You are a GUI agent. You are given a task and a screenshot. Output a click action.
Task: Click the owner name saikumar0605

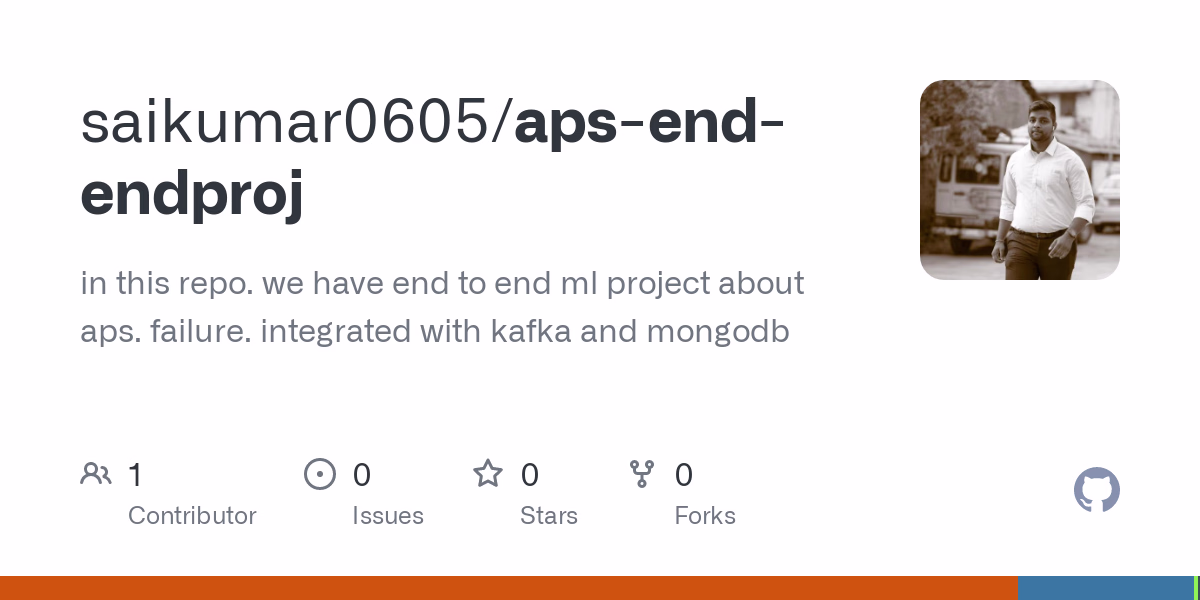point(295,123)
